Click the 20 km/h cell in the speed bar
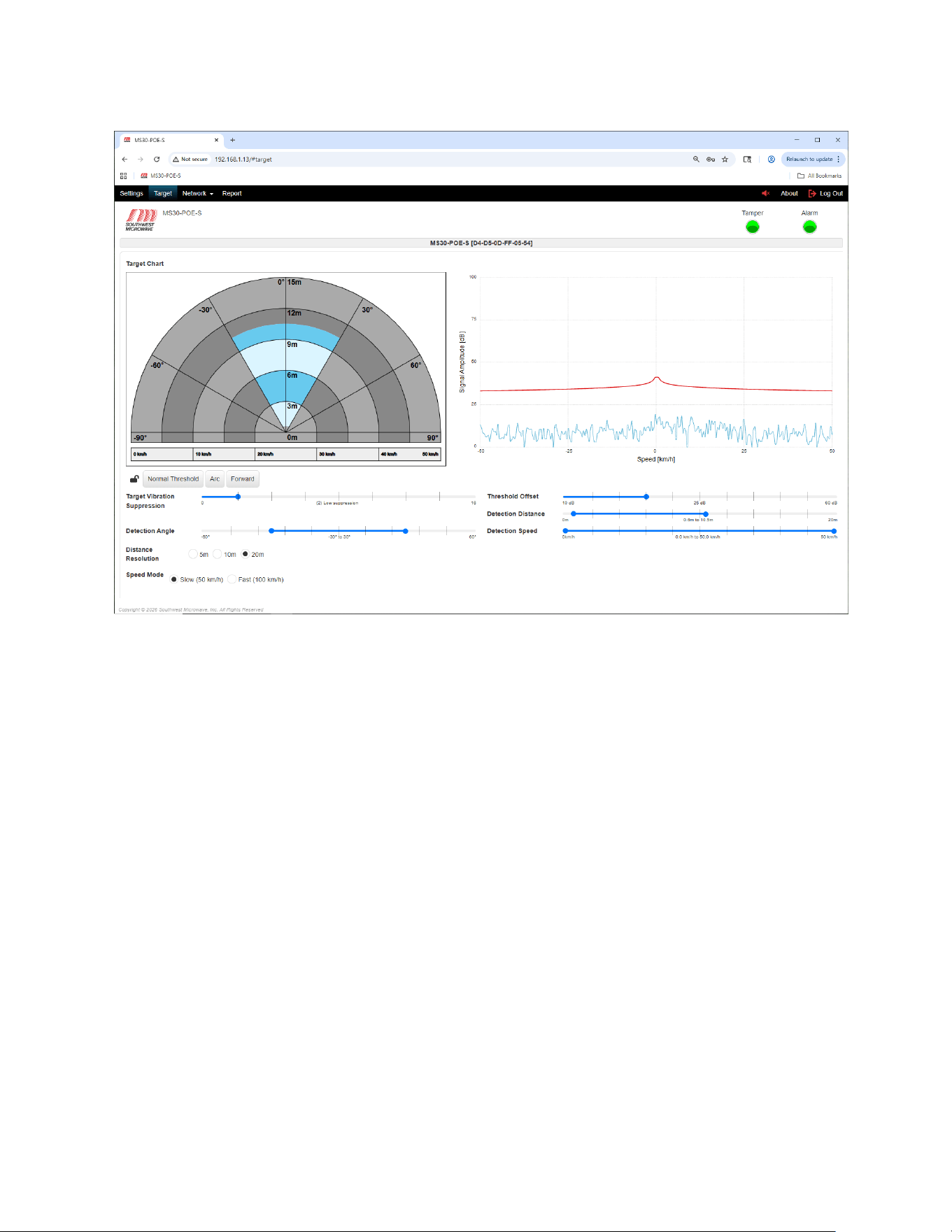This screenshot has height=1232, width=952. click(x=285, y=454)
